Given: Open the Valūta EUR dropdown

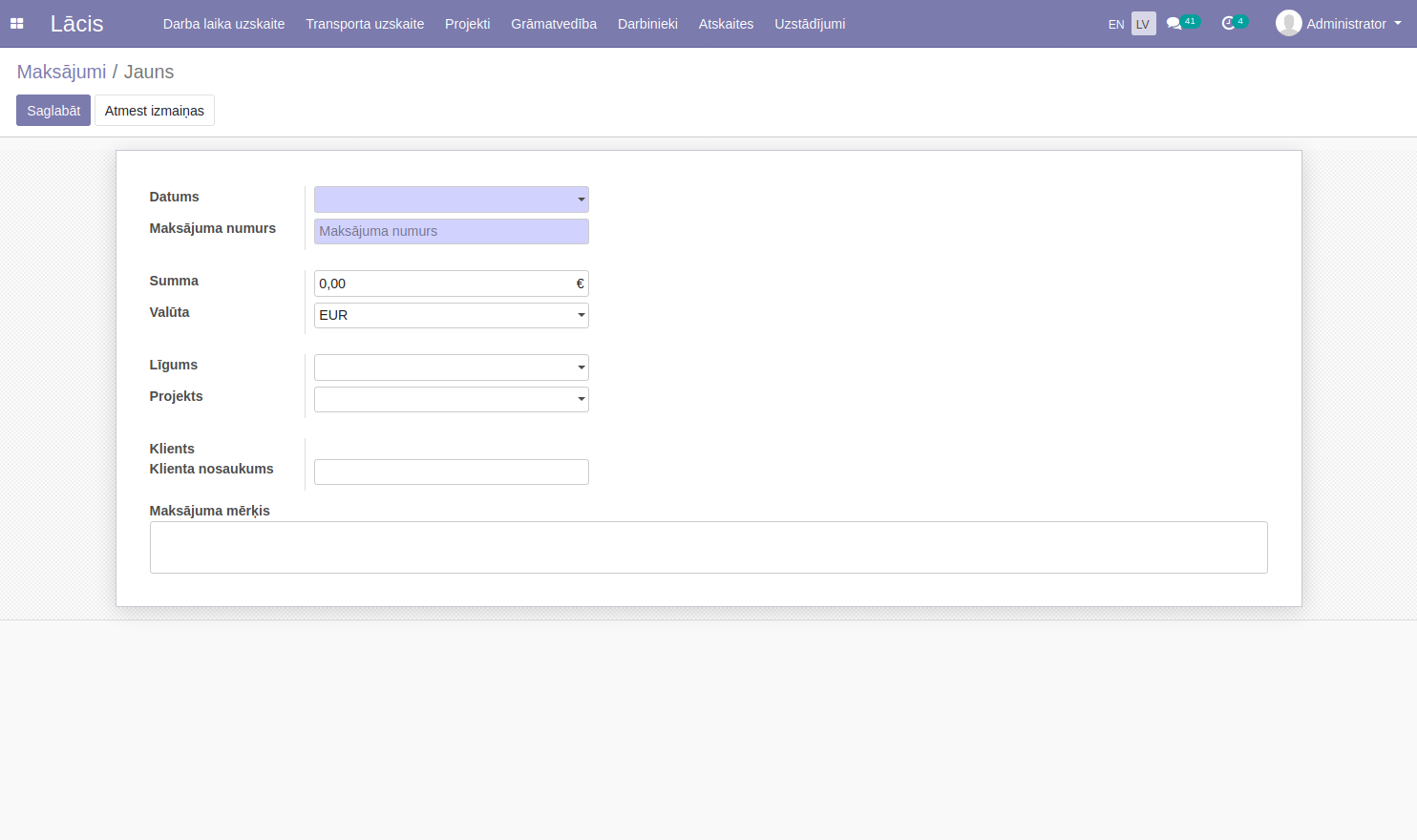Looking at the screenshot, I should pos(581,315).
